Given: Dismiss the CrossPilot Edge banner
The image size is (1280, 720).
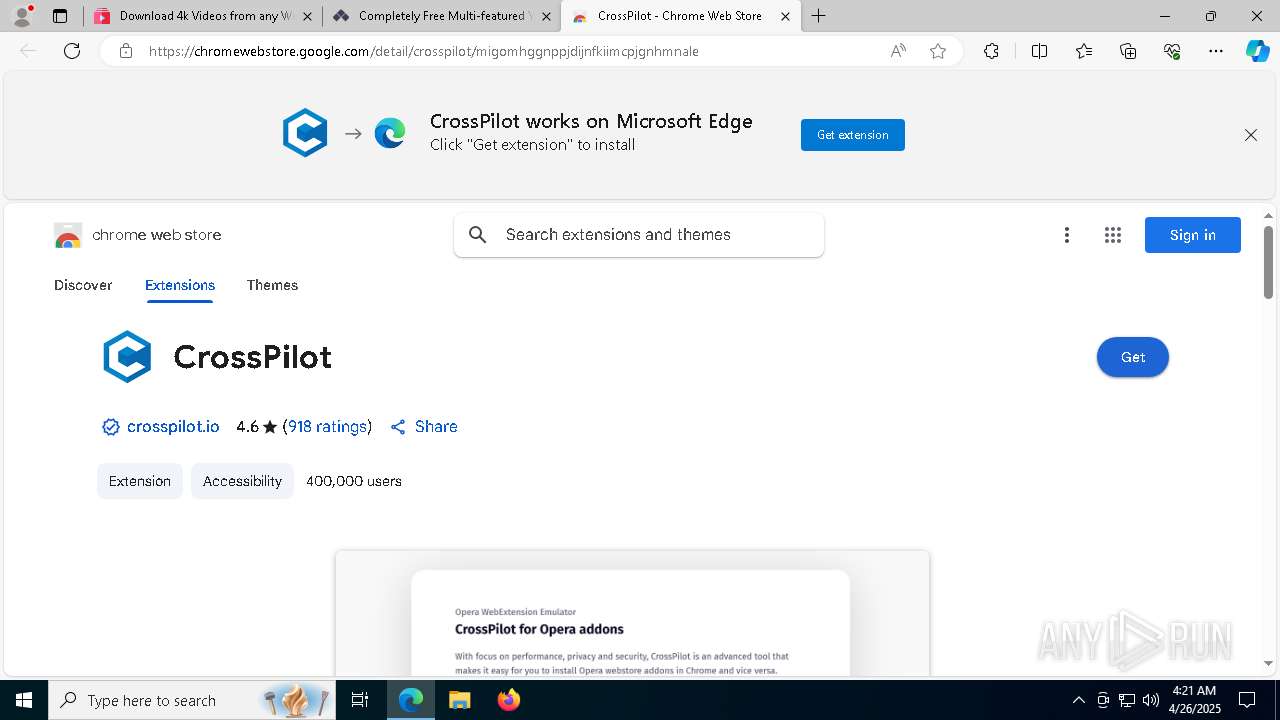Looking at the screenshot, I should pyautogui.click(x=1251, y=135).
